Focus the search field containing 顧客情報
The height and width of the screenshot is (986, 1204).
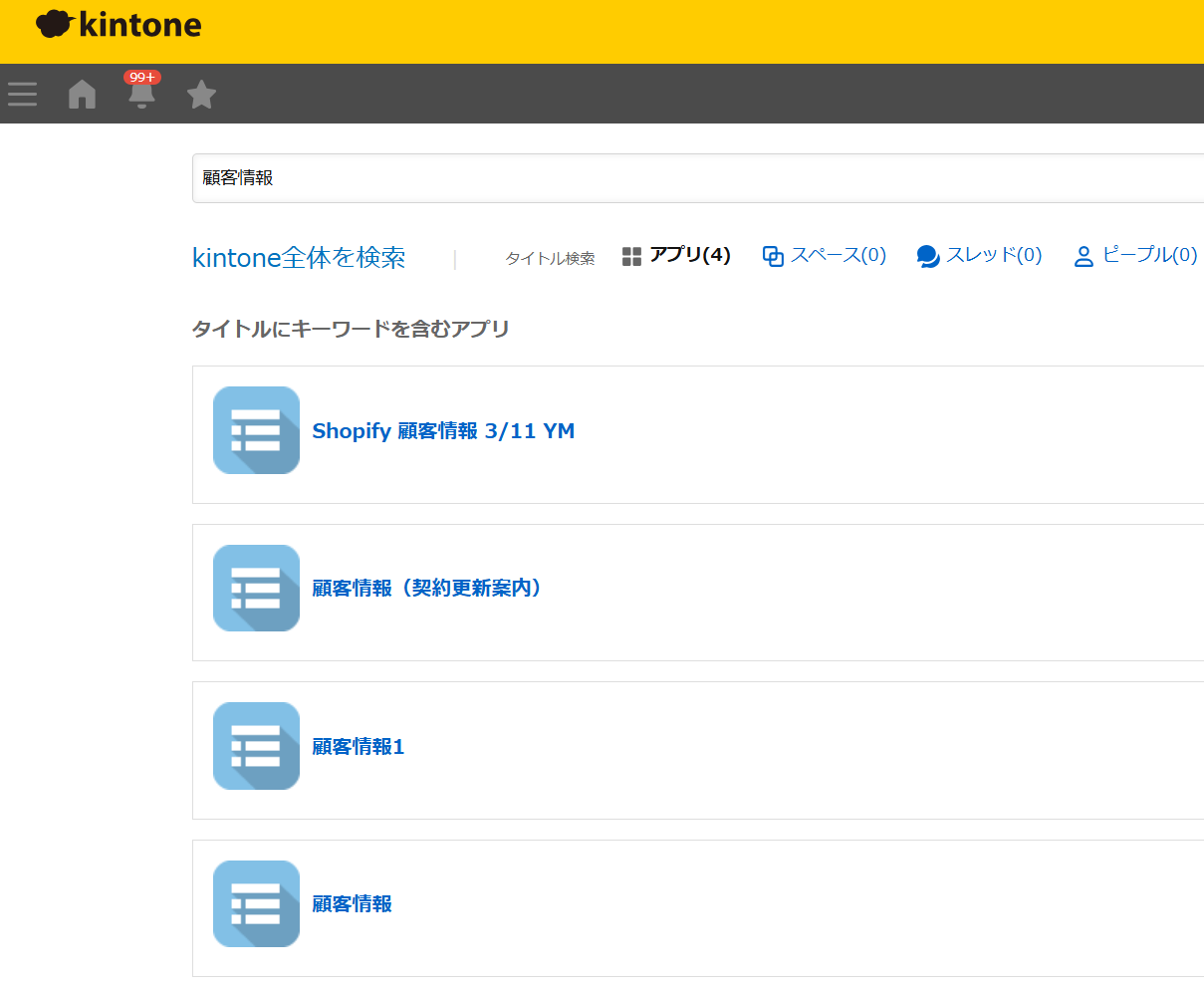[697, 178]
